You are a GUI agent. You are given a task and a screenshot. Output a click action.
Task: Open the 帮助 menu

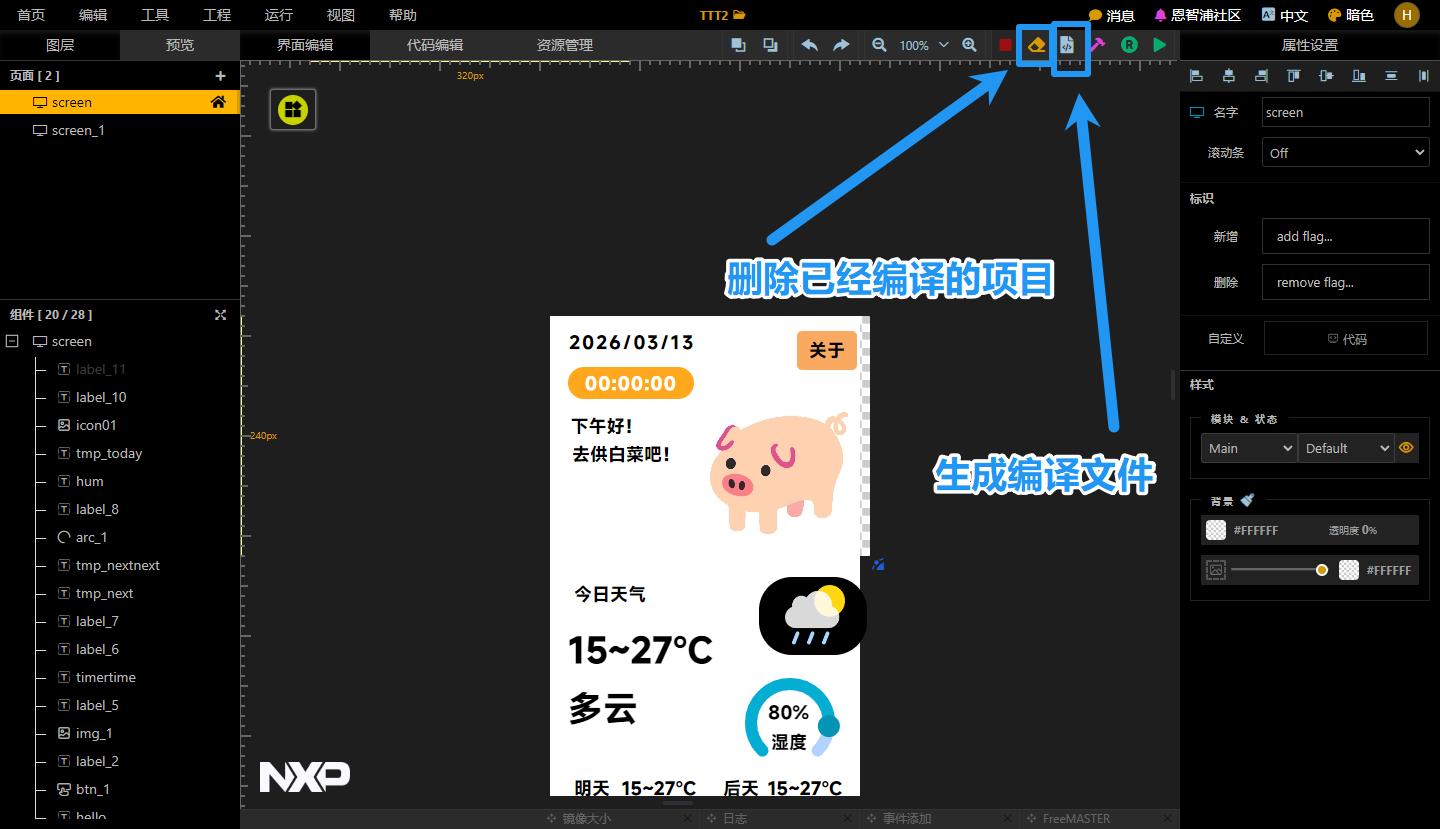[x=403, y=15]
